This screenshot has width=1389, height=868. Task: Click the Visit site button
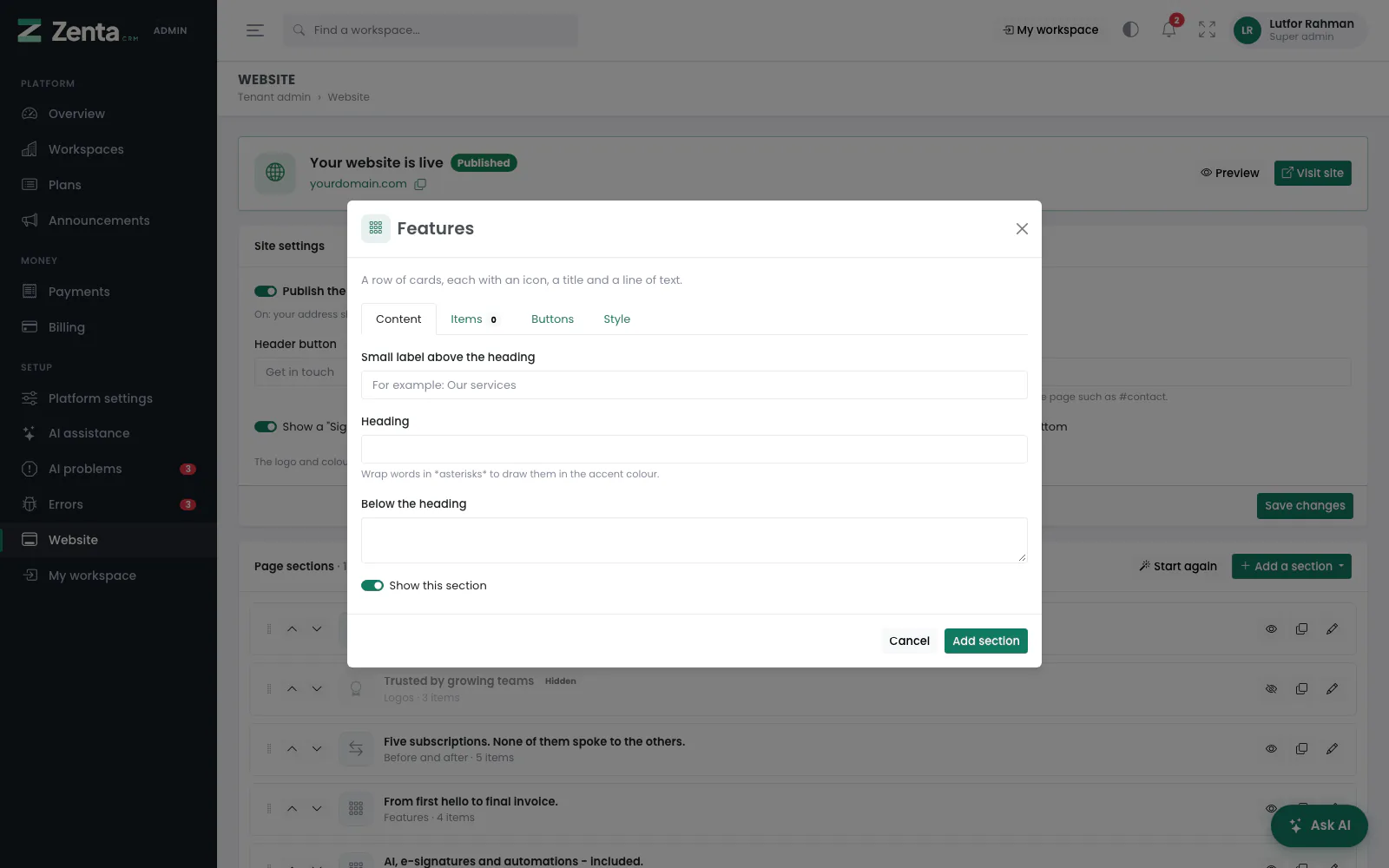coord(1313,174)
